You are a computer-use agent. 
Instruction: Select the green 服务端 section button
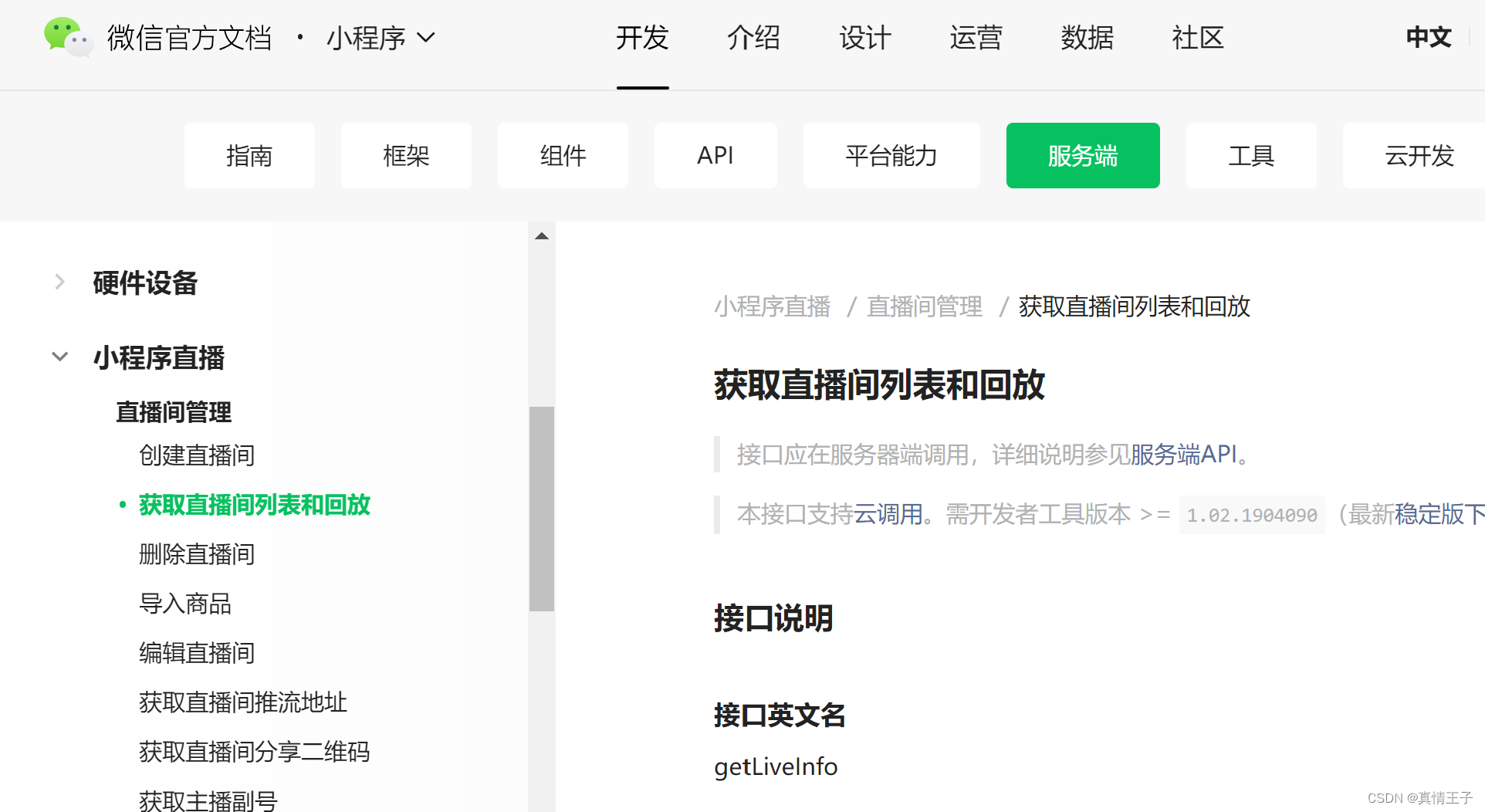pos(1083,155)
